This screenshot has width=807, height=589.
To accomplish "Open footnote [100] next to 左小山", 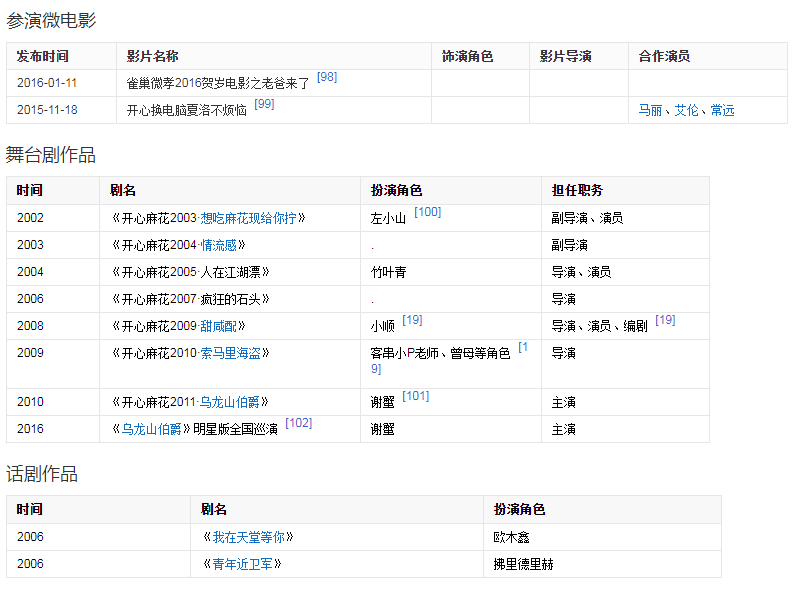I will click(x=427, y=212).
